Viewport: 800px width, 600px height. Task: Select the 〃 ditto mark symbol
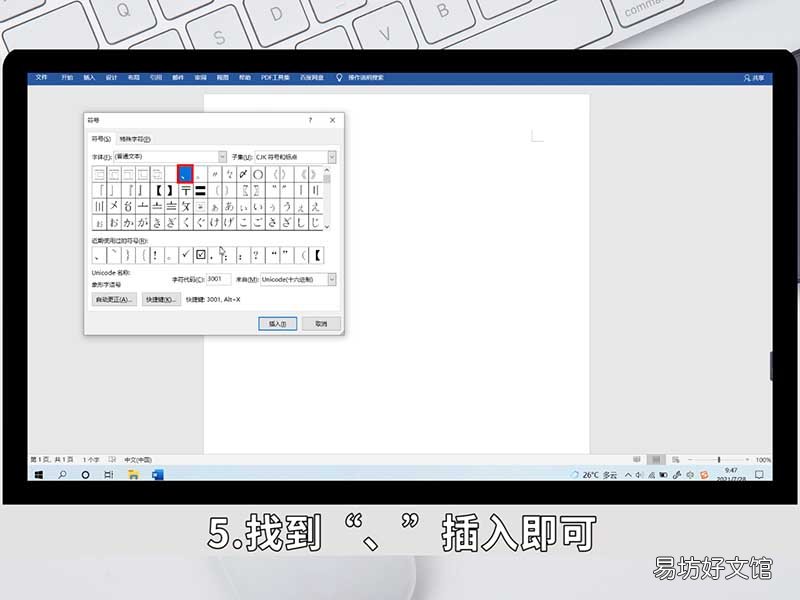click(214, 174)
